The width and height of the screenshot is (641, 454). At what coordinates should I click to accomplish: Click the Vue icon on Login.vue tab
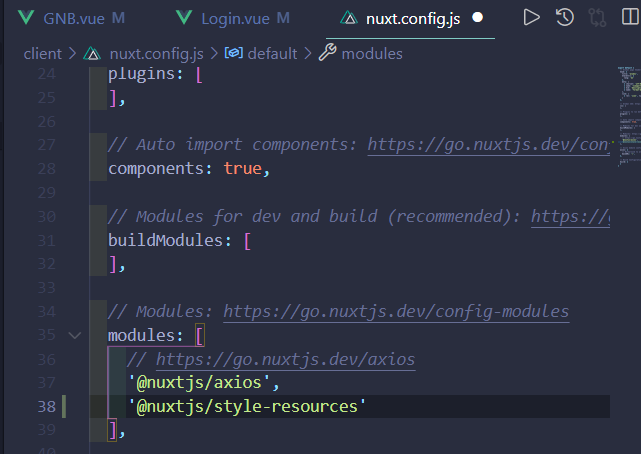tap(184, 18)
